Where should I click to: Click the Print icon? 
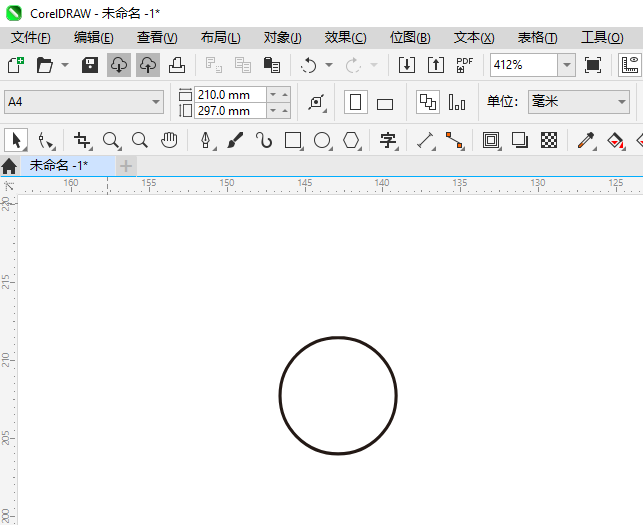click(177, 65)
